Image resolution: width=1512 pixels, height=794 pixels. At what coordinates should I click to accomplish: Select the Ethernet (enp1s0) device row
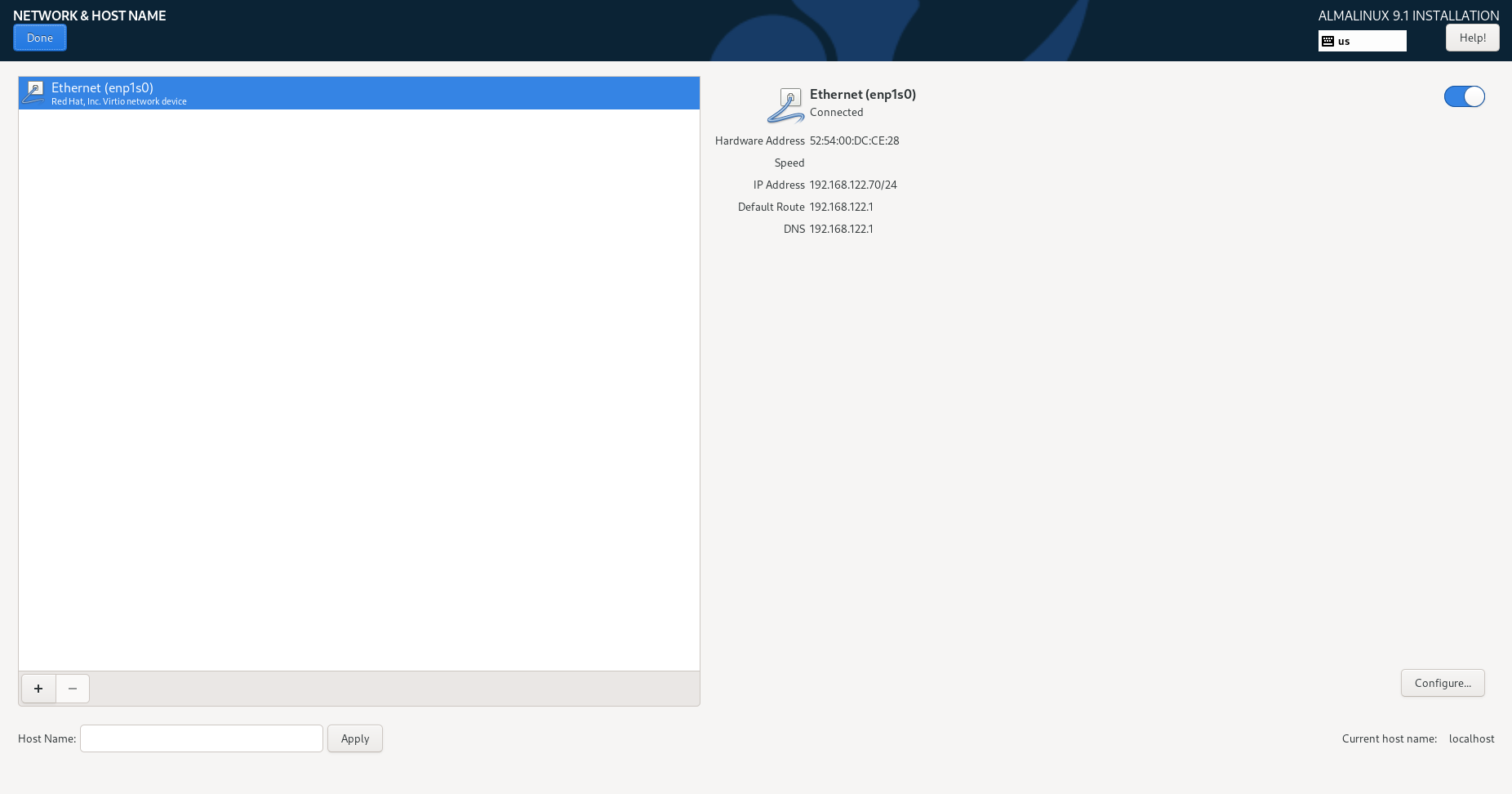coord(359,93)
